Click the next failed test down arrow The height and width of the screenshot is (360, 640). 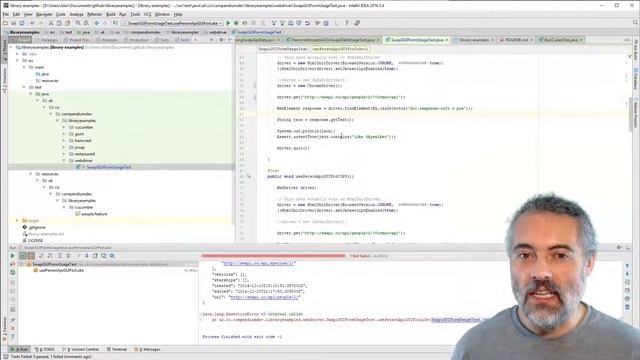tap(87, 256)
